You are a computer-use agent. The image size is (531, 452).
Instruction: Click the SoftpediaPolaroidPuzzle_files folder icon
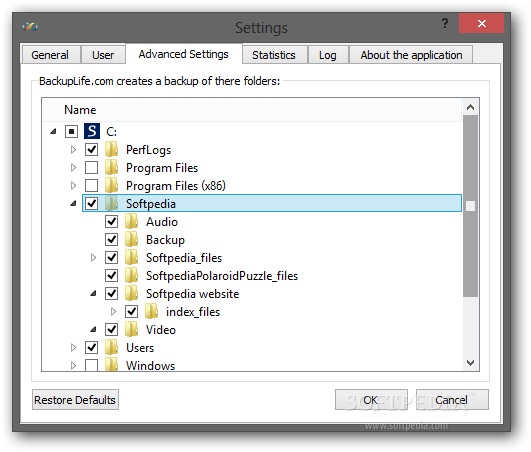click(x=131, y=275)
